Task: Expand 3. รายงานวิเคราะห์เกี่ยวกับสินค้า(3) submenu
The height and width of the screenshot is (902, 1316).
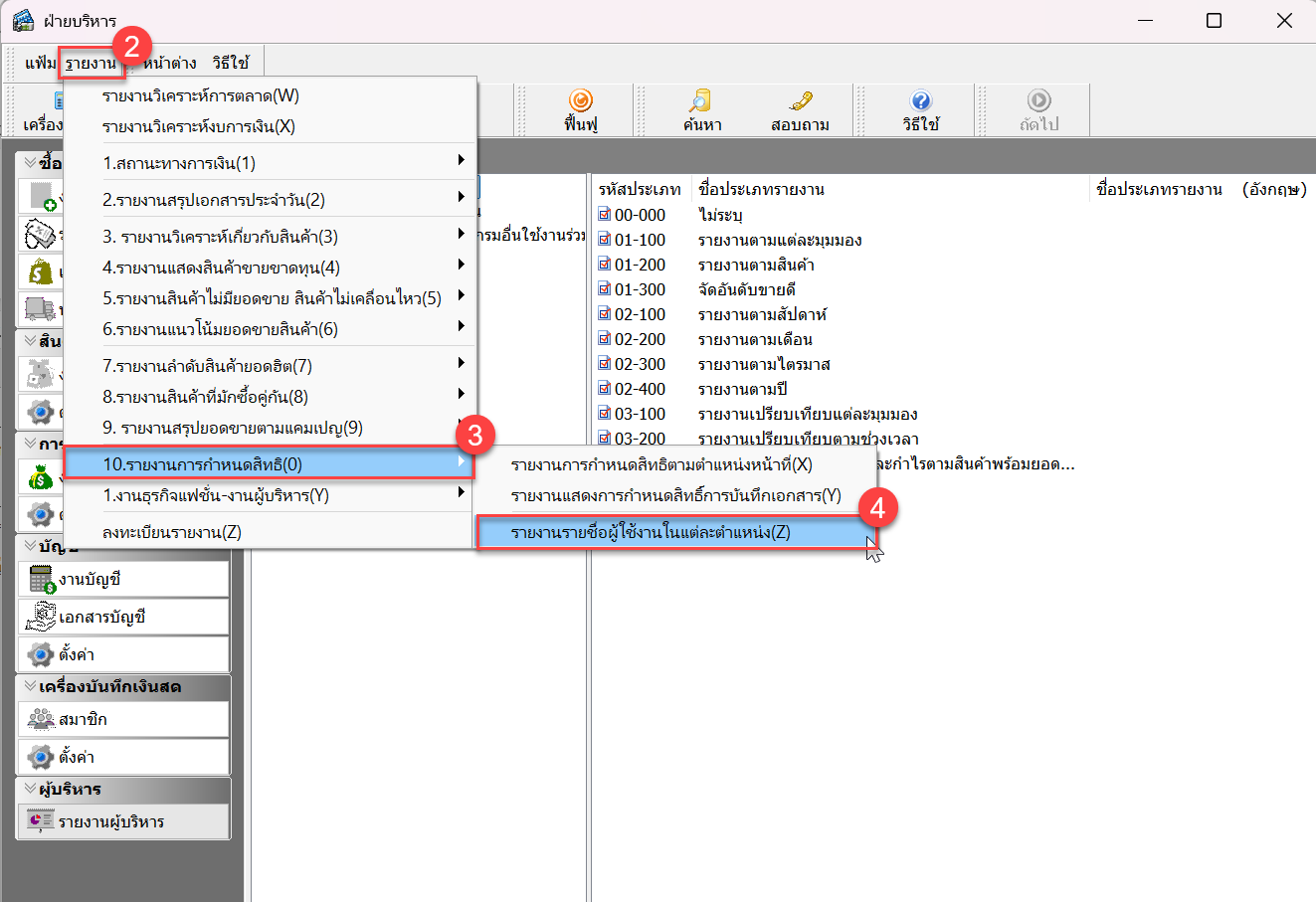Action: (271, 237)
